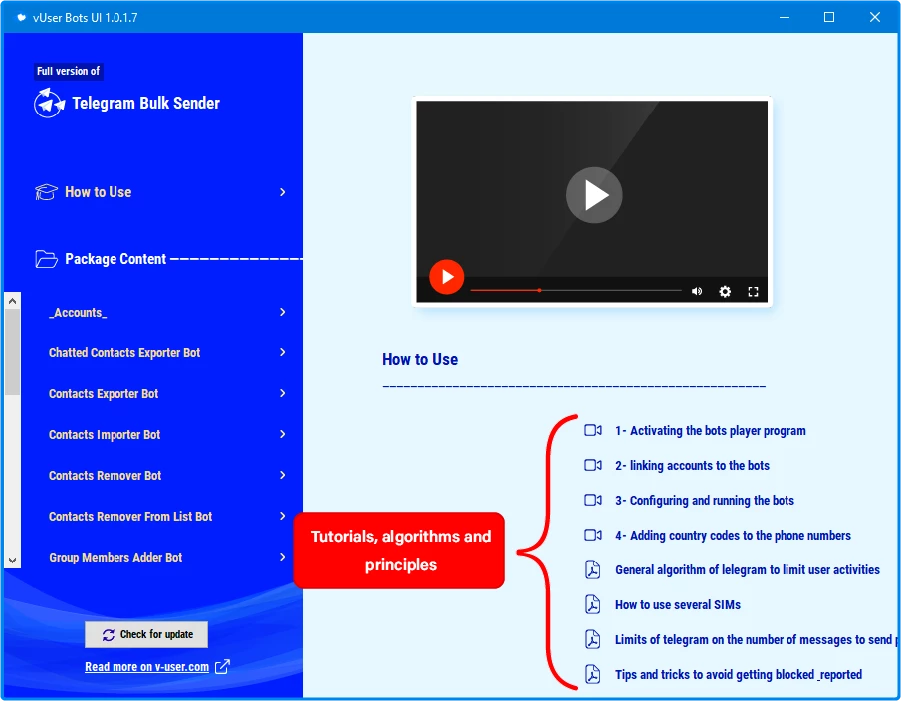Mute the video with the speaker icon
The width and height of the screenshot is (901, 701).
696,291
